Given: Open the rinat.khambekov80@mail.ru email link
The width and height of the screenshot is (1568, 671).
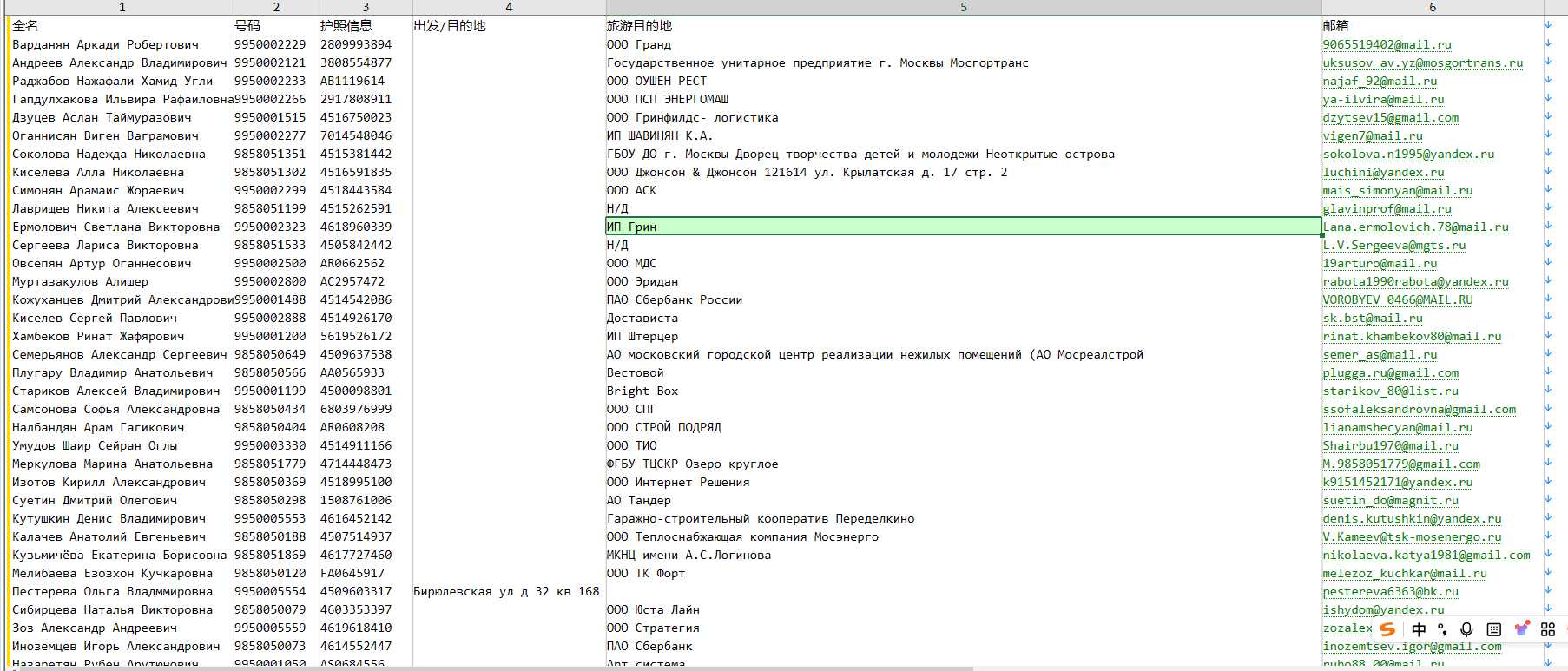Looking at the screenshot, I should pos(1412,336).
